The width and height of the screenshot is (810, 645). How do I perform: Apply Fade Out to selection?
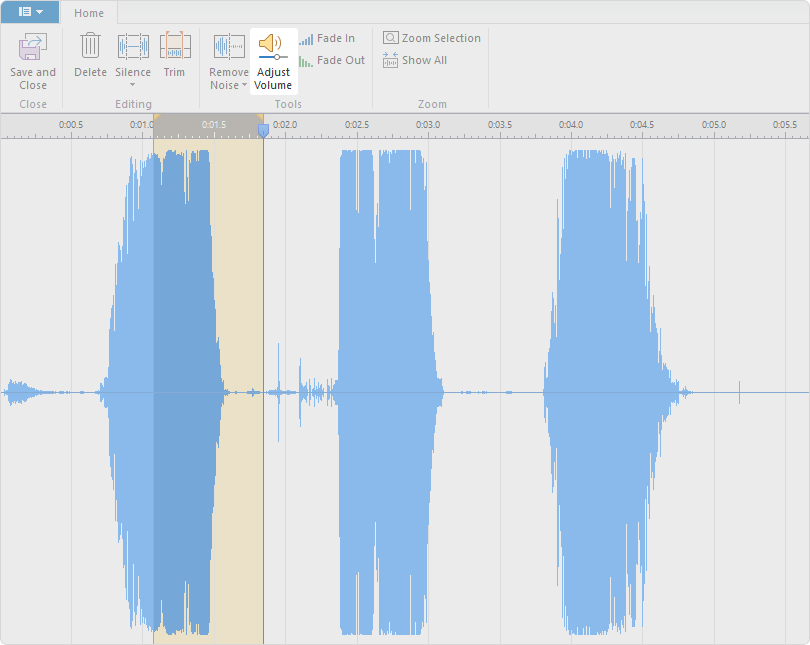(x=332, y=61)
